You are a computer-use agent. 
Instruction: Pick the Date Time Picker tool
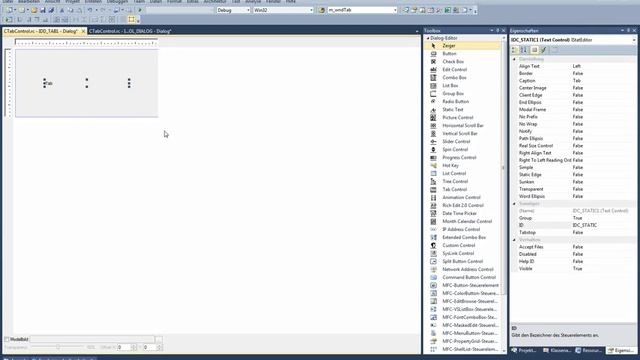(x=463, y=213)
